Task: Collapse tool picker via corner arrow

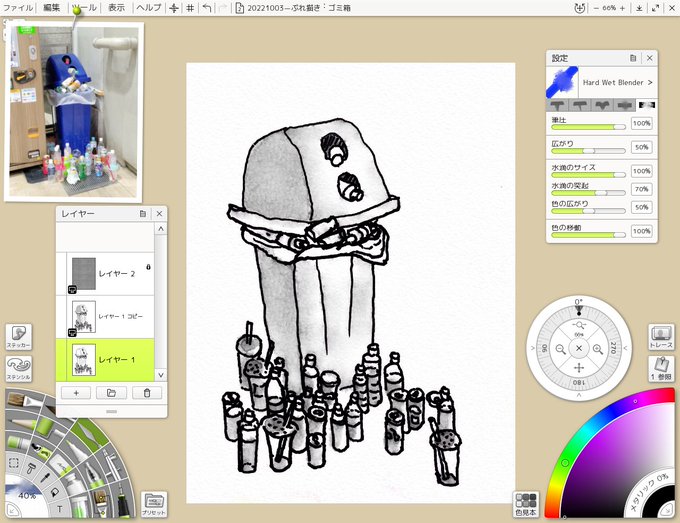Action: coord(11,511)
